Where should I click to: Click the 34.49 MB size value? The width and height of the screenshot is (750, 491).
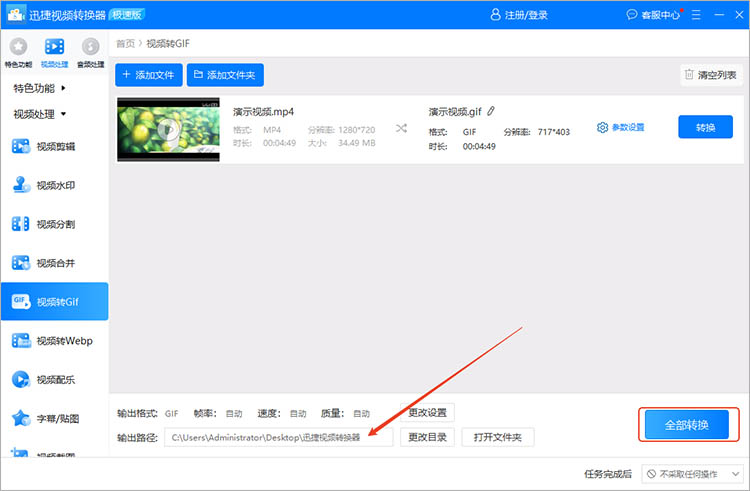pyautogui.click(x=356, y=143)
